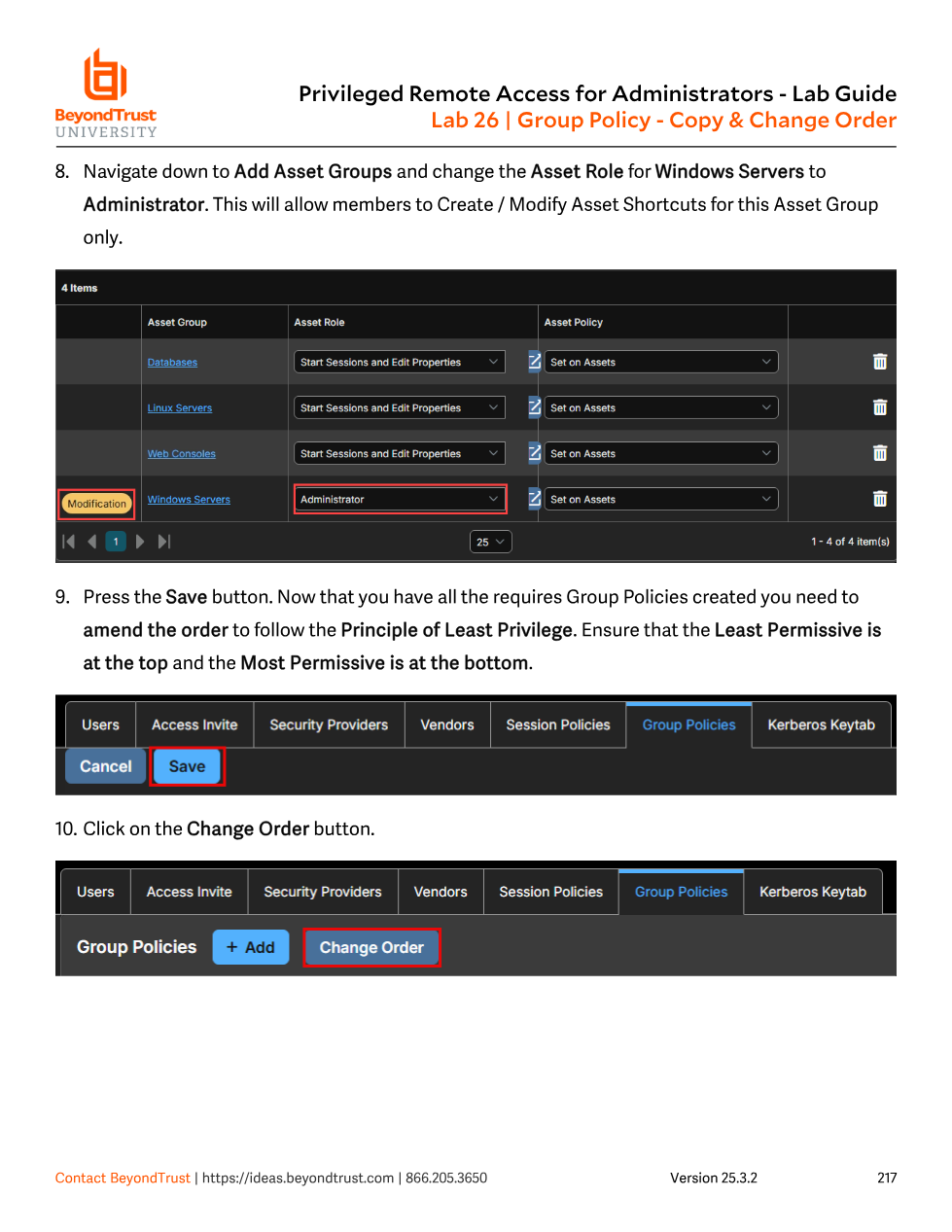Open the Windows Servers asset group link
The image size is (952, 1232).
(x=189, y=500)
